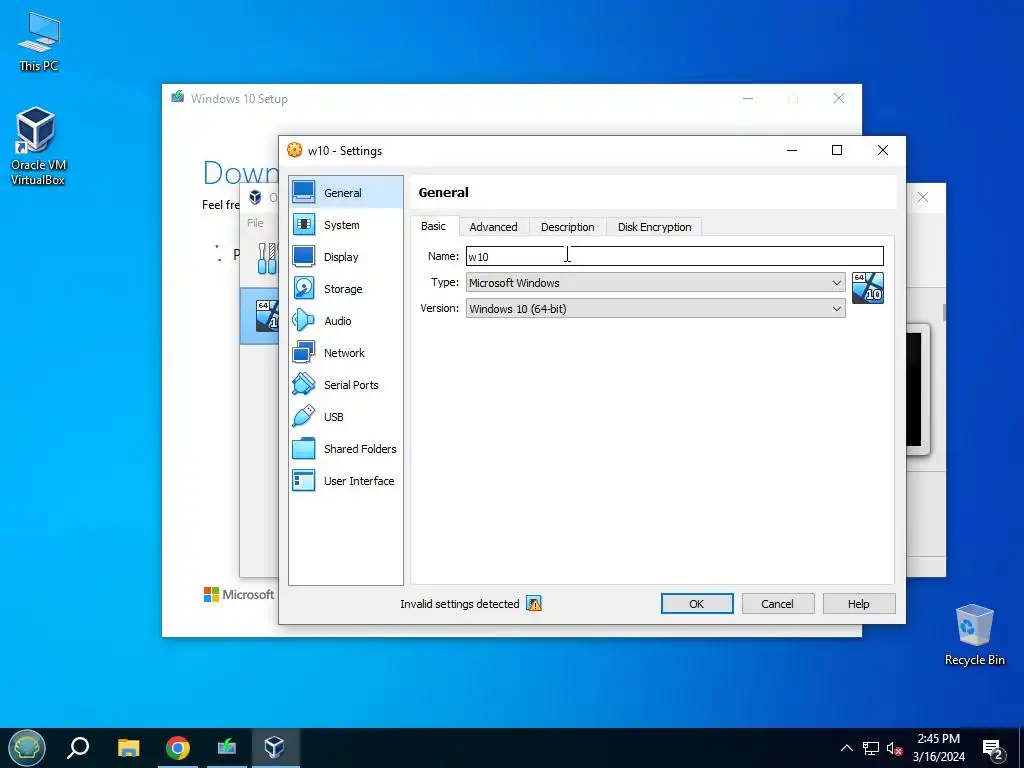Open User Interface settings icon
Image resolution: width=1024 pixels, height=768 pixels.
pos(304,481)
